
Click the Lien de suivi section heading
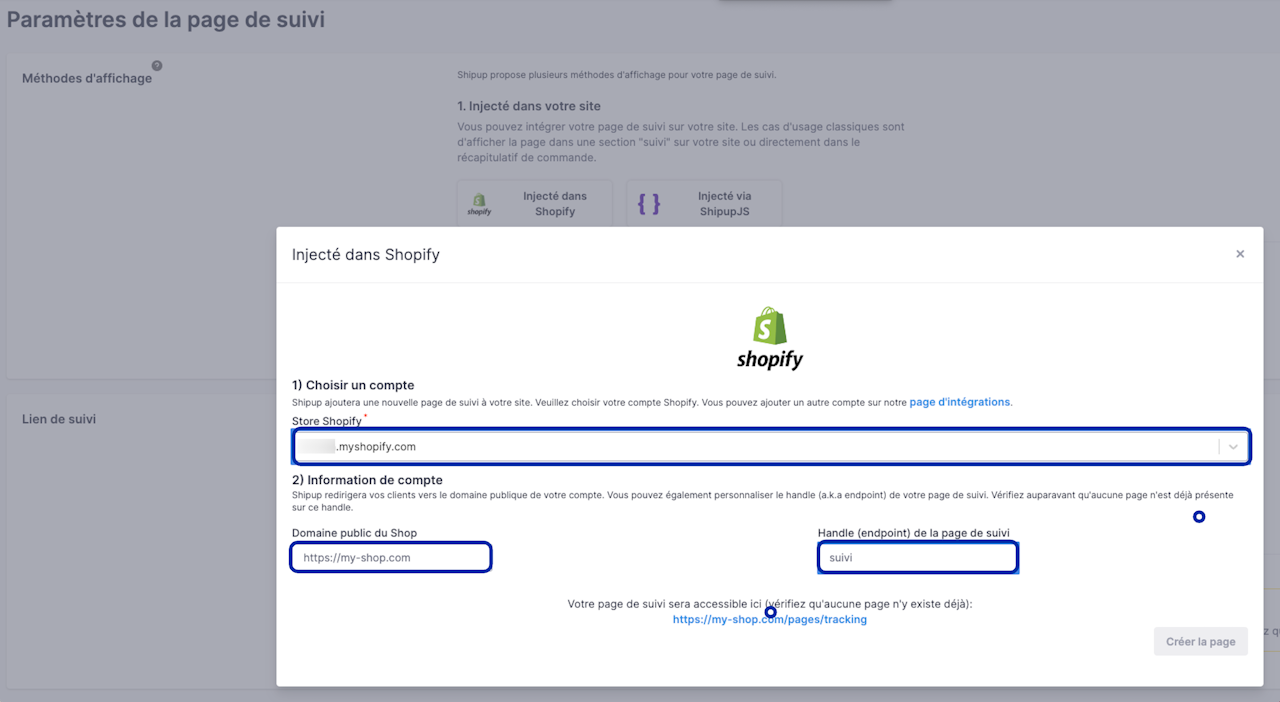[59, 419]
